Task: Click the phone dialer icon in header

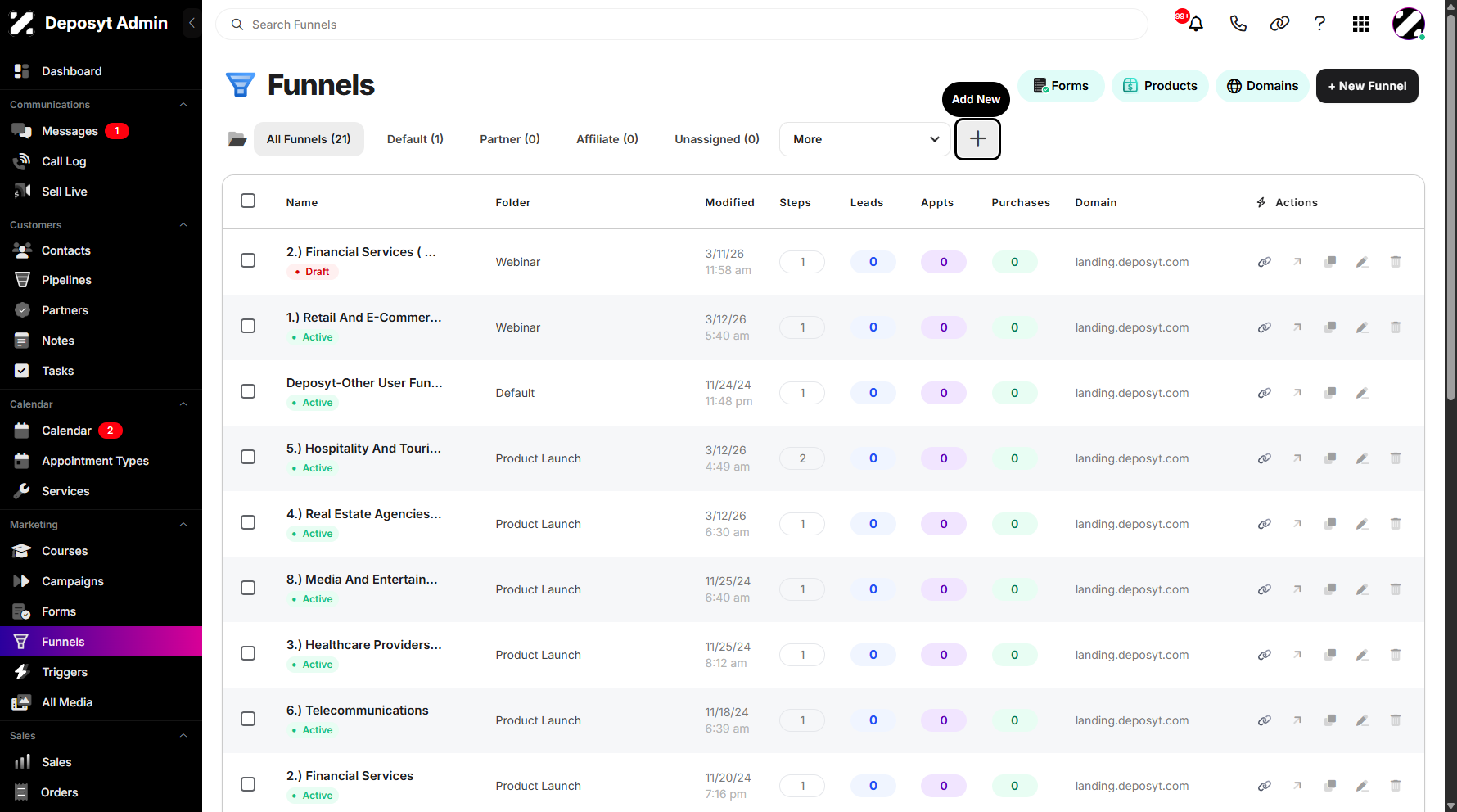Action: [x=1238, y=24]
